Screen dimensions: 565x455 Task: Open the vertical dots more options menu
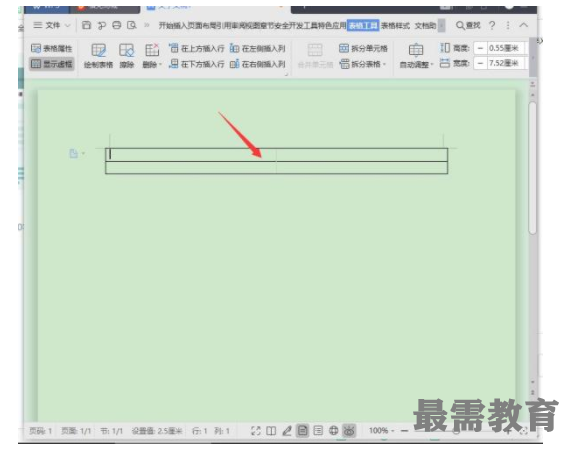point(508,25)
